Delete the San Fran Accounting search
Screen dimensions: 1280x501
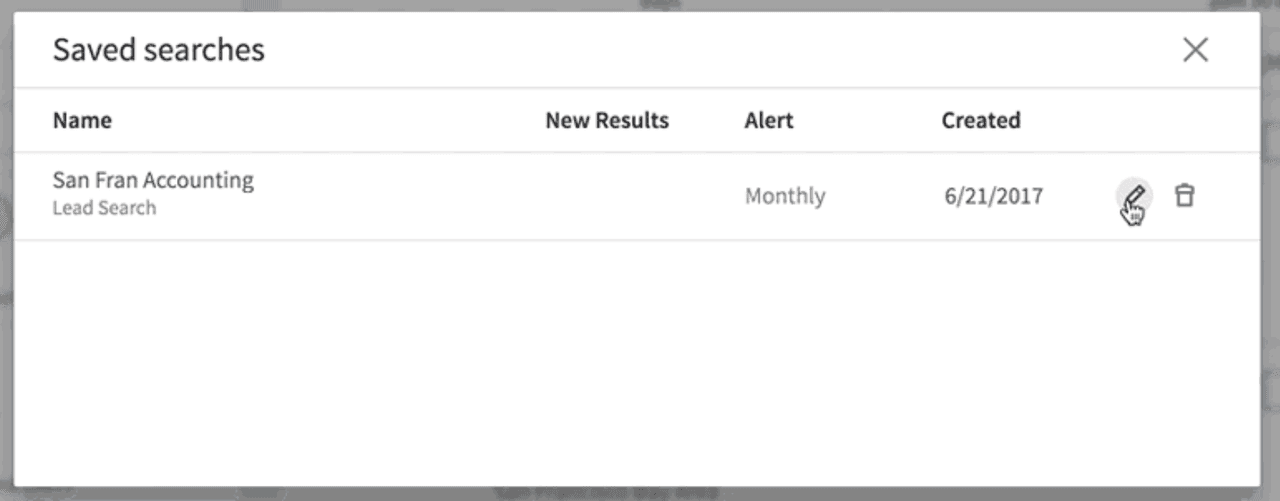[x=1184, y=195]
